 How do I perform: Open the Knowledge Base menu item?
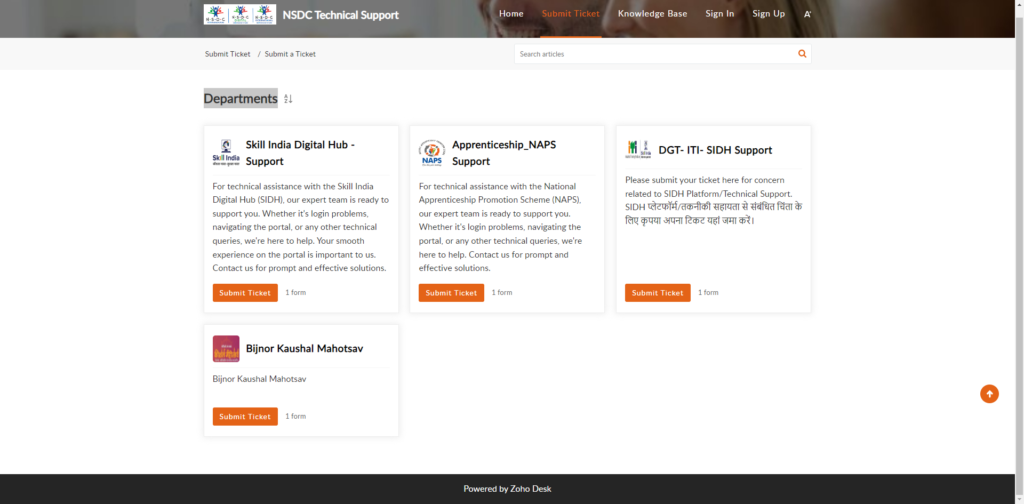point(652,14)
